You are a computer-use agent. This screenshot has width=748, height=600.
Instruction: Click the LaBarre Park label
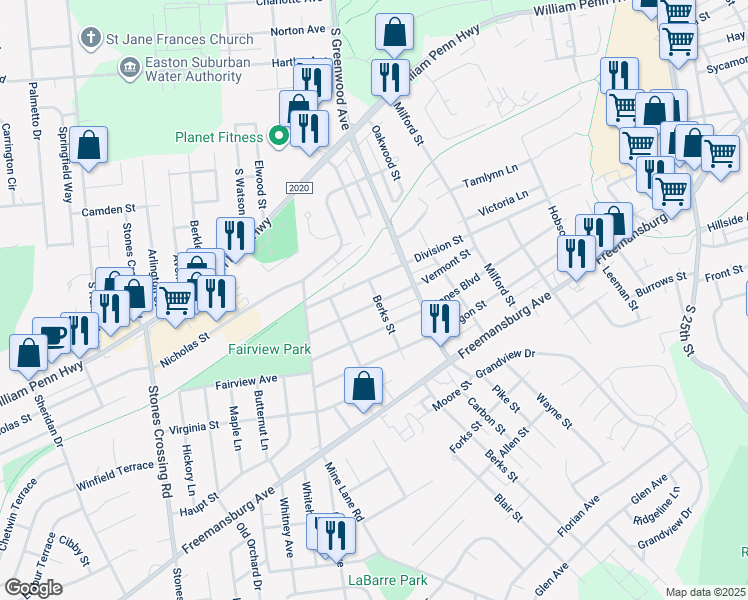pyautogui.click(x=388, y=580)
